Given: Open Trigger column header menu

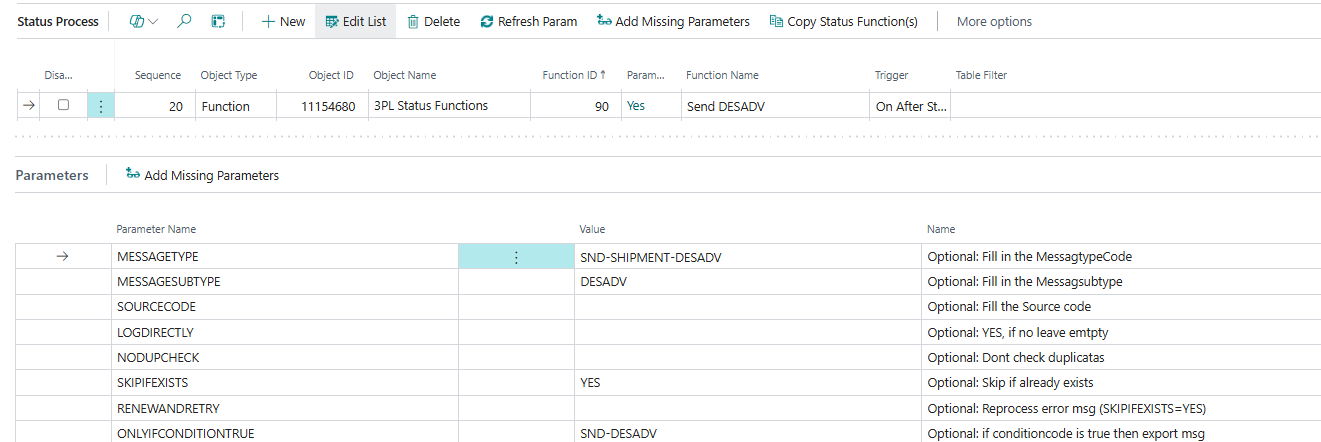Looking at the screenshot, I should [891, 75].
